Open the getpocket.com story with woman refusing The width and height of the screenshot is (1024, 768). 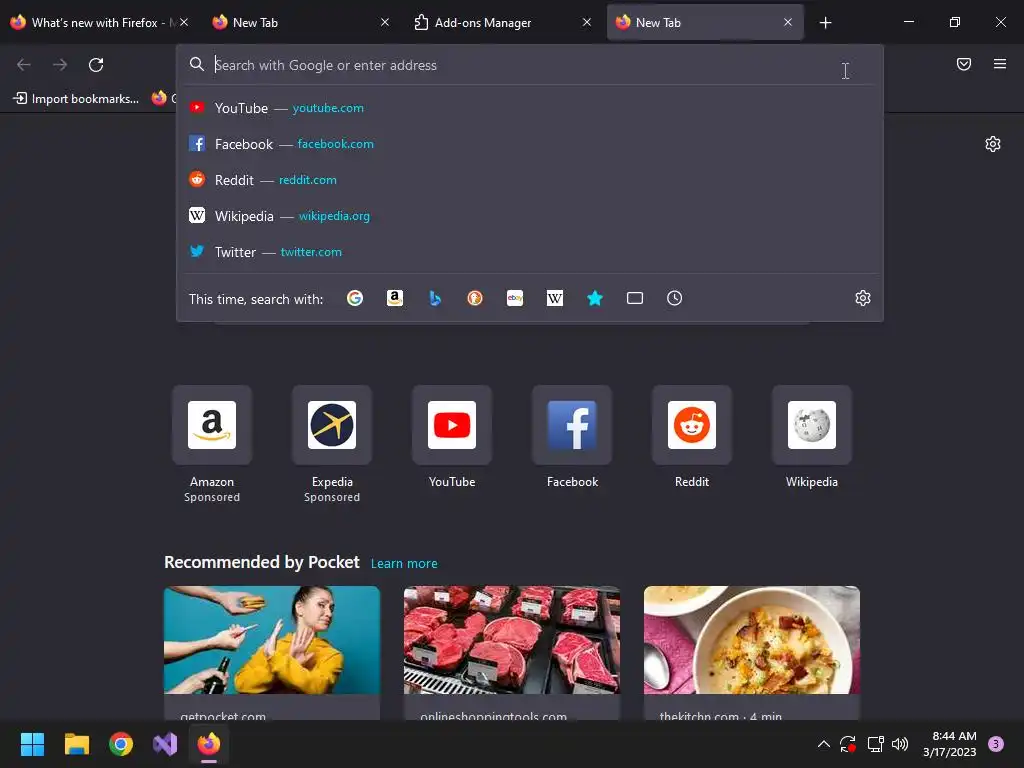click(272, 653)
